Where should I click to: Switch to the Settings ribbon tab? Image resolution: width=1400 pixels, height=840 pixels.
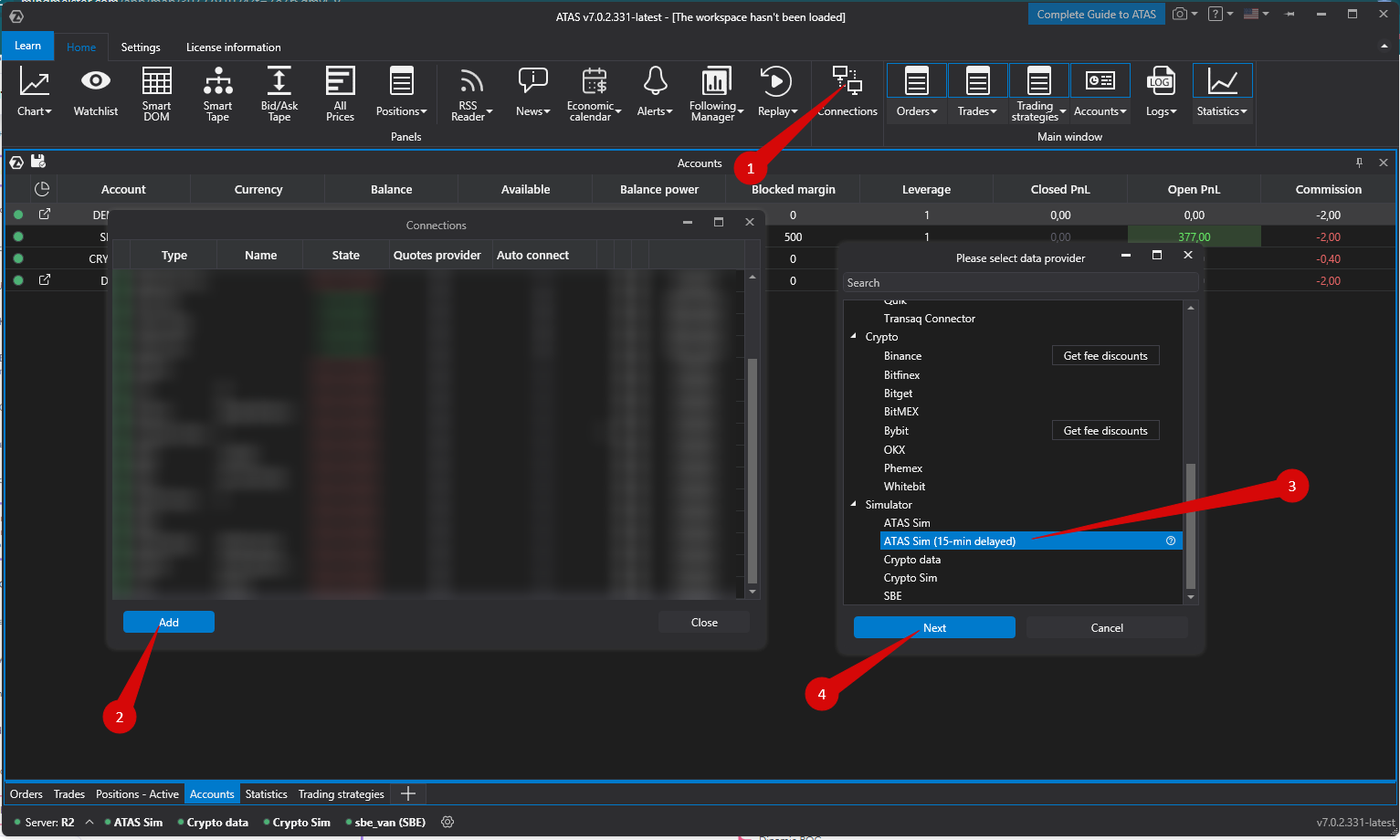coord(141,47)
